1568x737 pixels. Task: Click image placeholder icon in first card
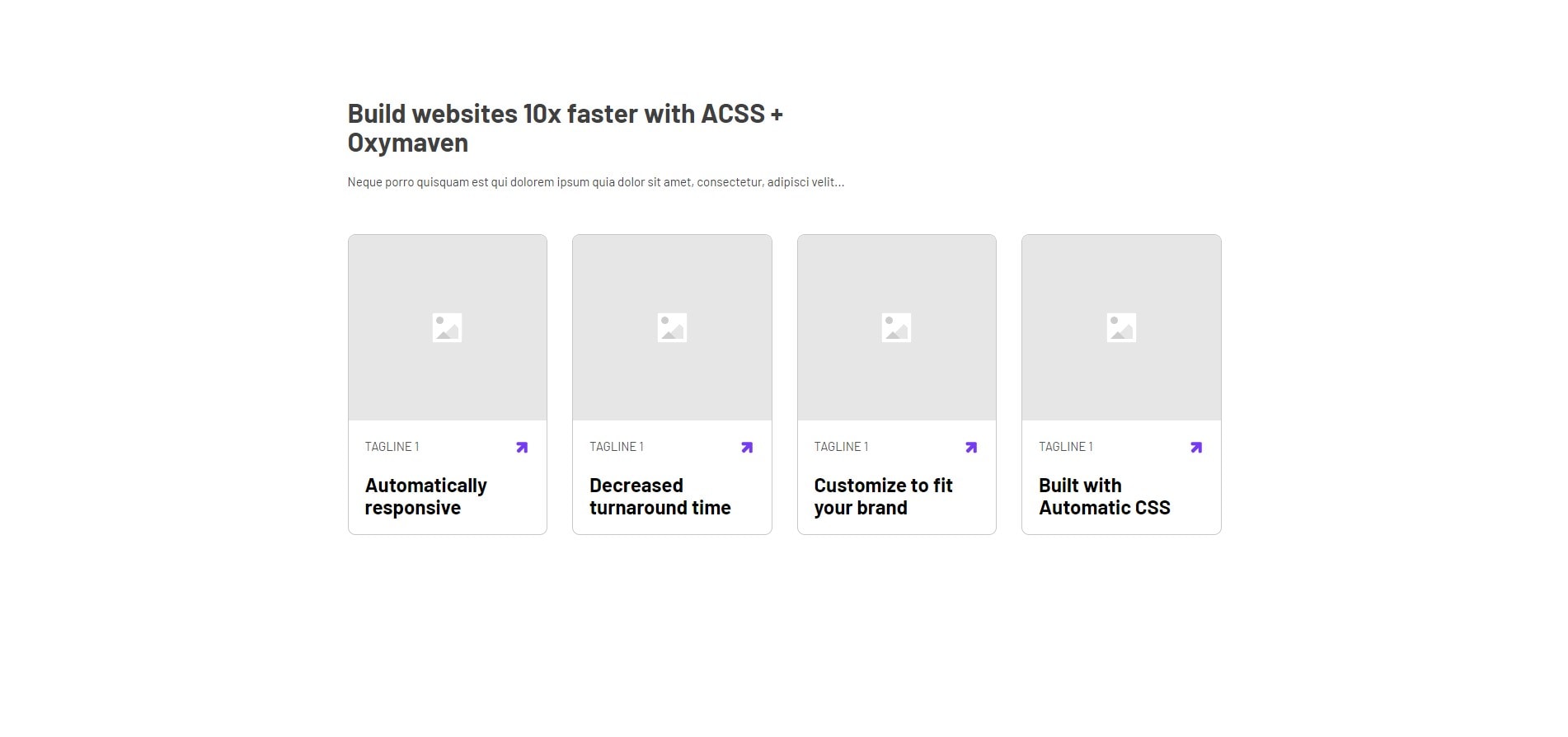click(x=447, y=328)
